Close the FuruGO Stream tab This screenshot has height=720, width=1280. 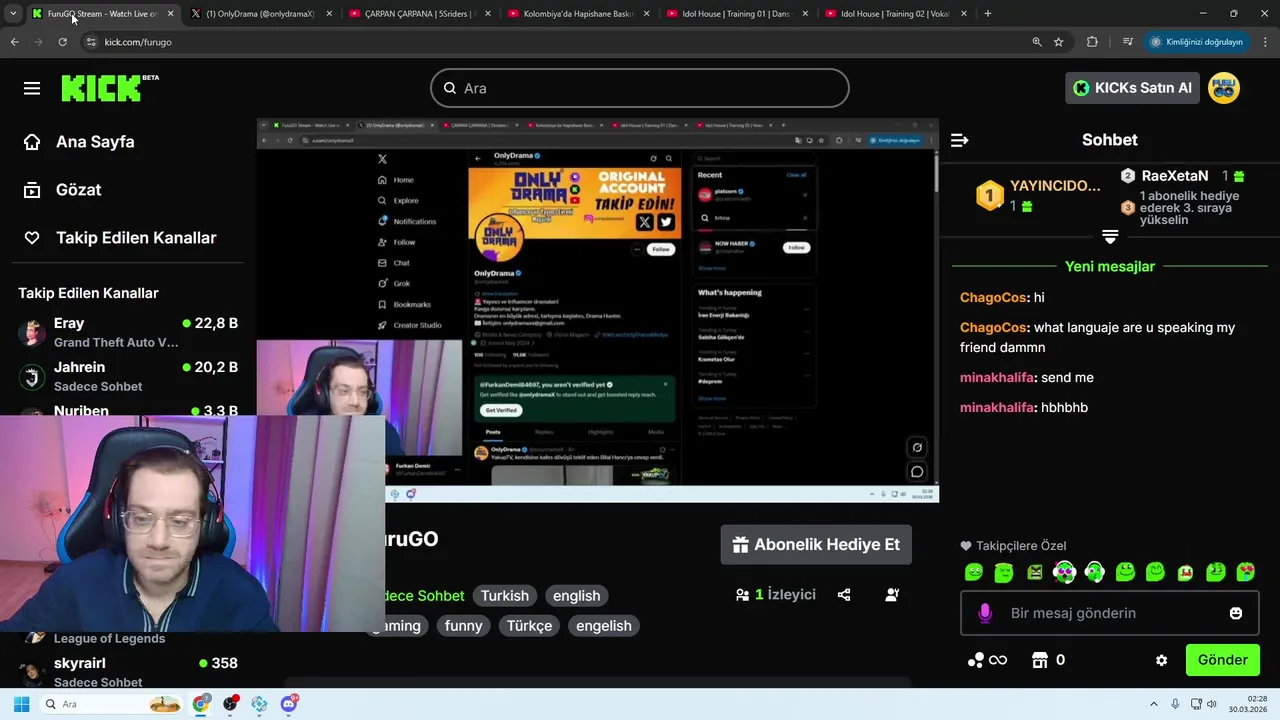coord(170,14)
